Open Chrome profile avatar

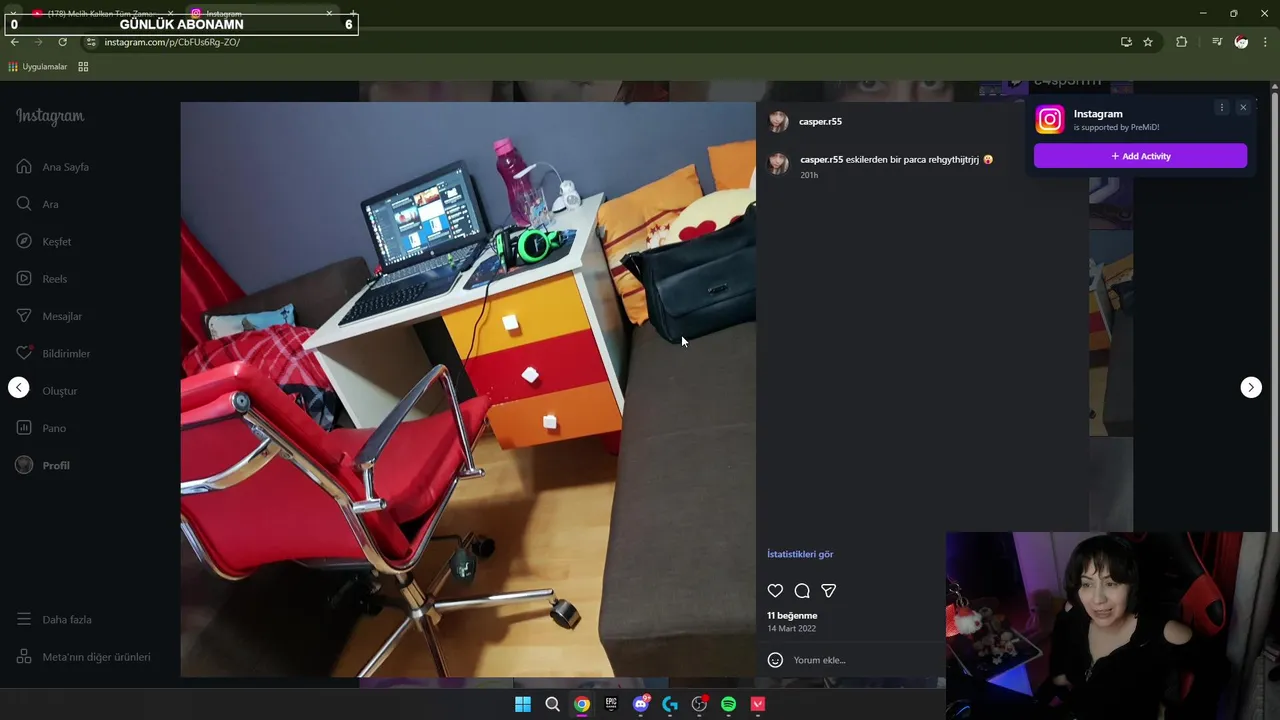pos(1241,42)
